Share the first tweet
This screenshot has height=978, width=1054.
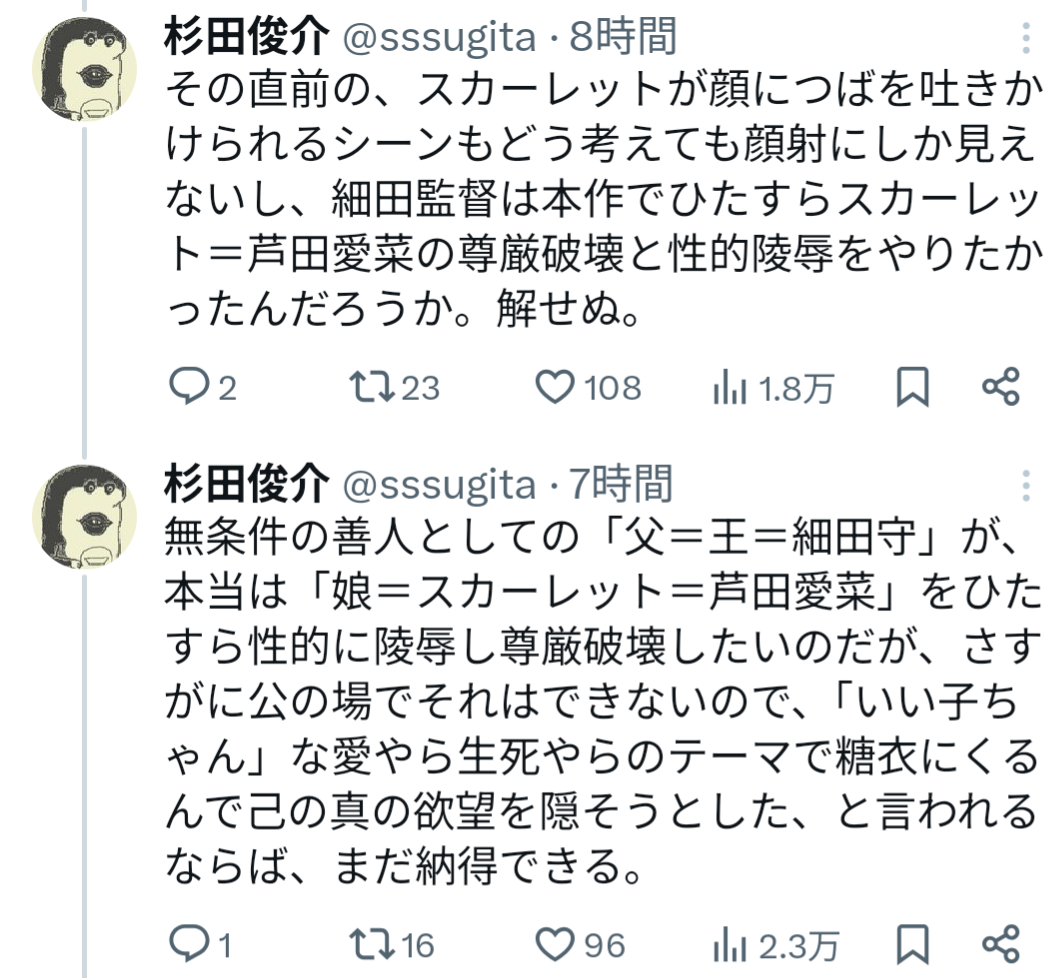(1000, 389)
